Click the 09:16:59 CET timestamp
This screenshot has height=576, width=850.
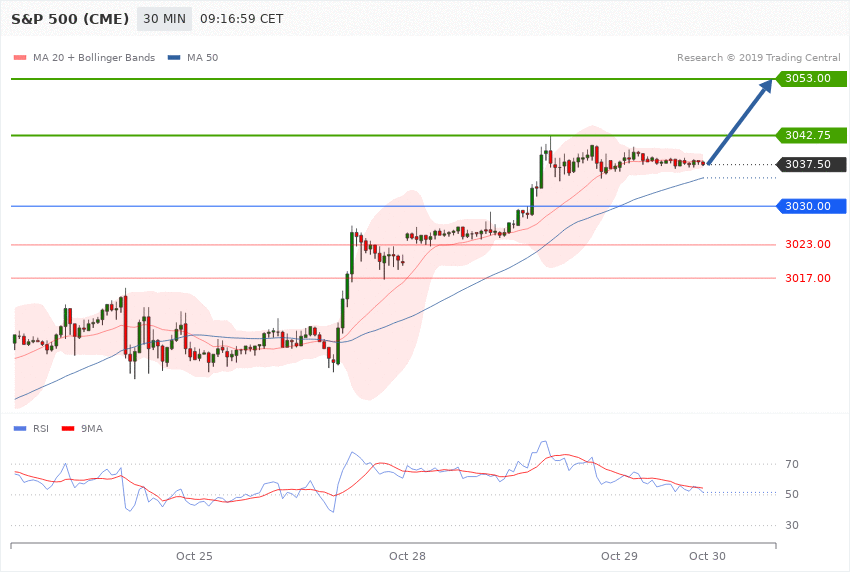242,19
